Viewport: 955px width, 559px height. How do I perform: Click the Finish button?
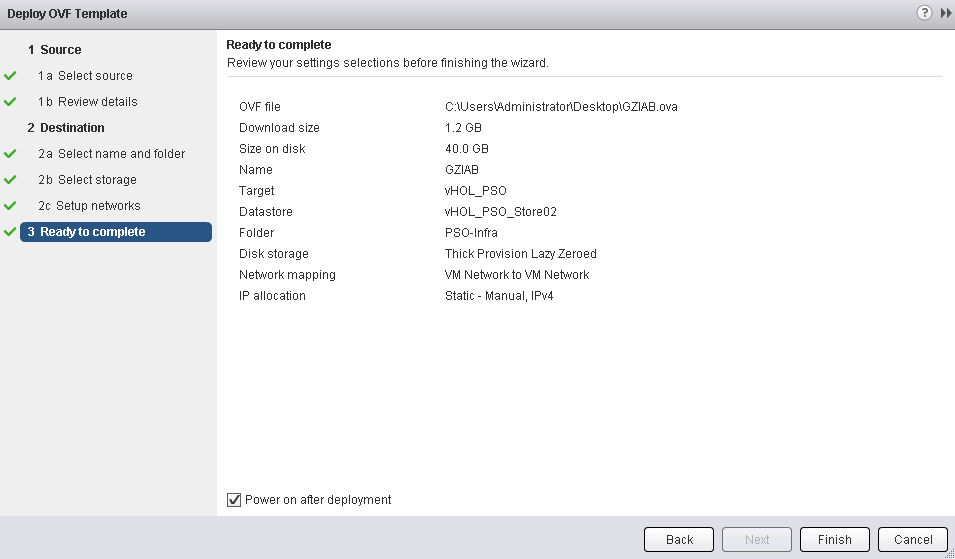pyautogui.click(x=834, y=539)
